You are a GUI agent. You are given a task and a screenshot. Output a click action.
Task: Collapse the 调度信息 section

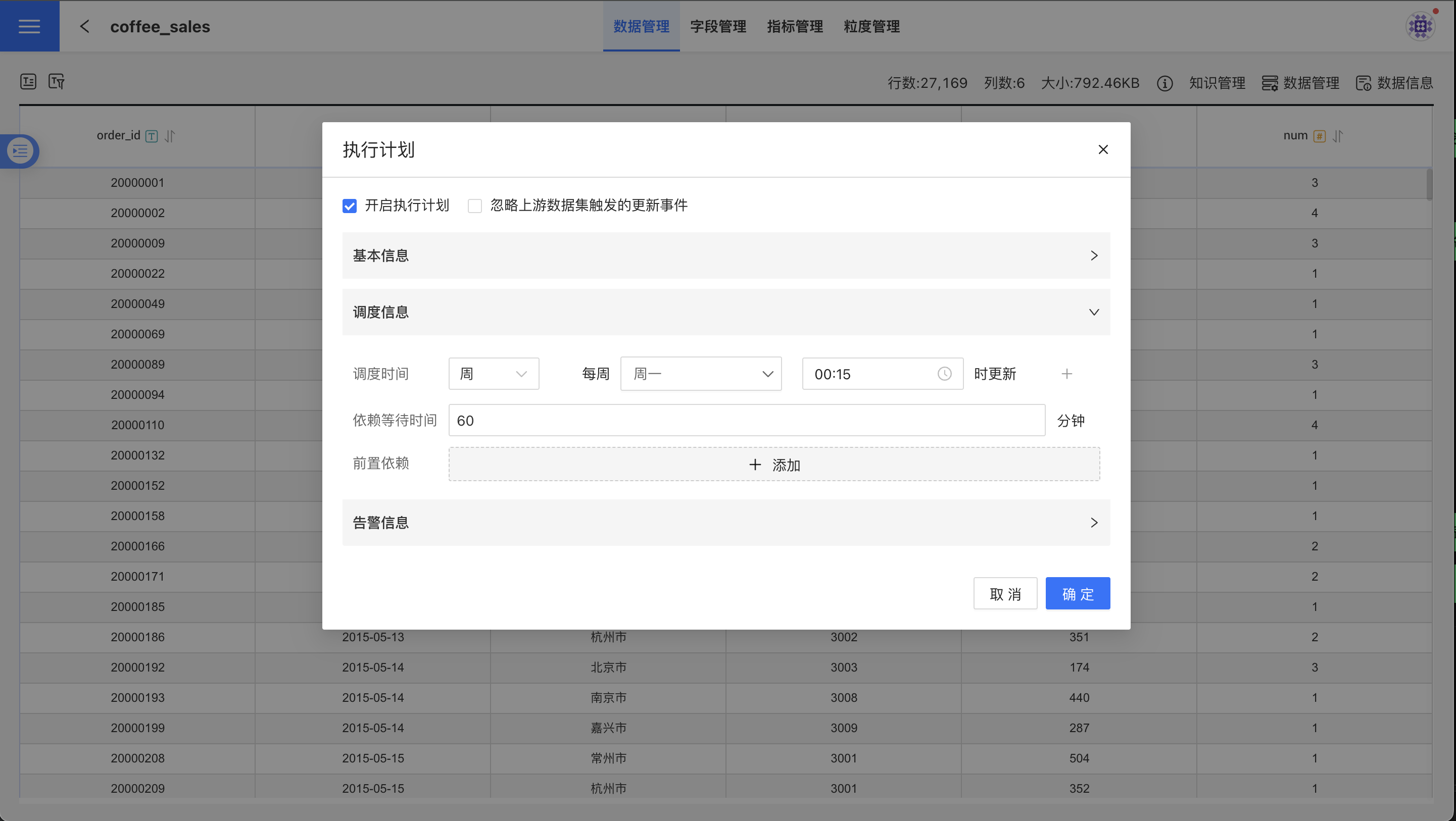pyautogui.click(x=726, y=312)
